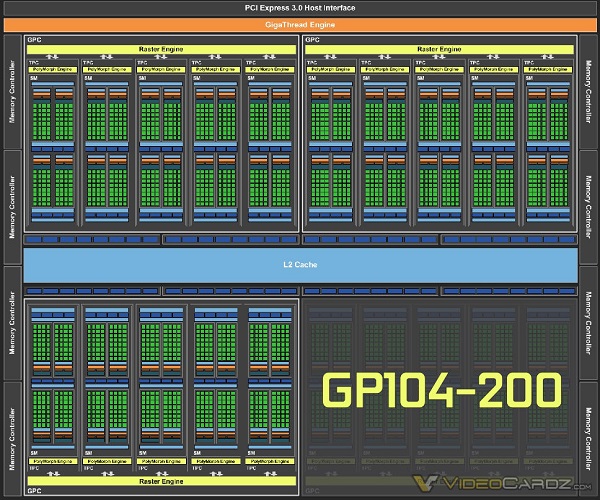
Task: Click the GPC label of the top-left cluster
Action: (34, 40)
